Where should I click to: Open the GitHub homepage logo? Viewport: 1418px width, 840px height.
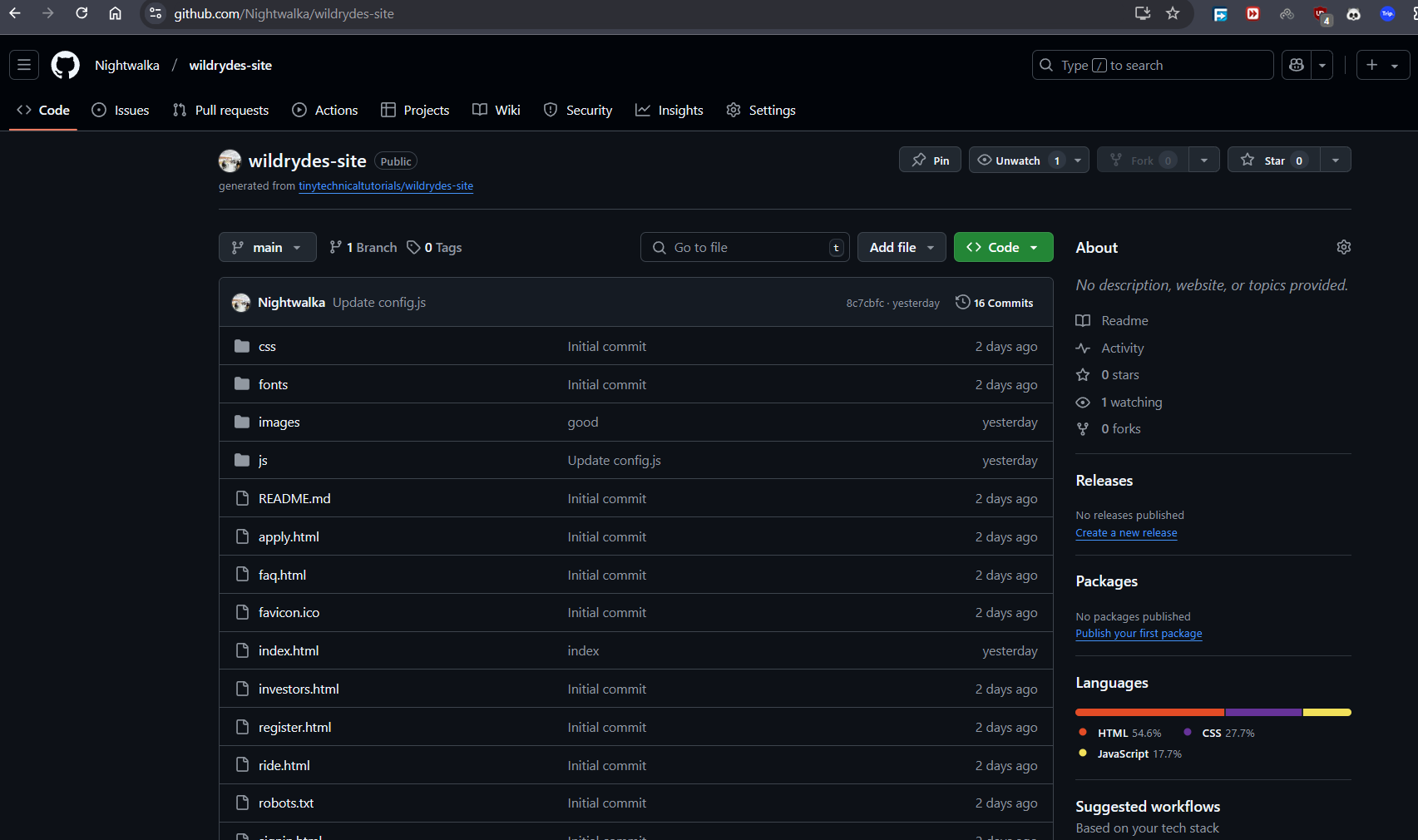point(65,65)
